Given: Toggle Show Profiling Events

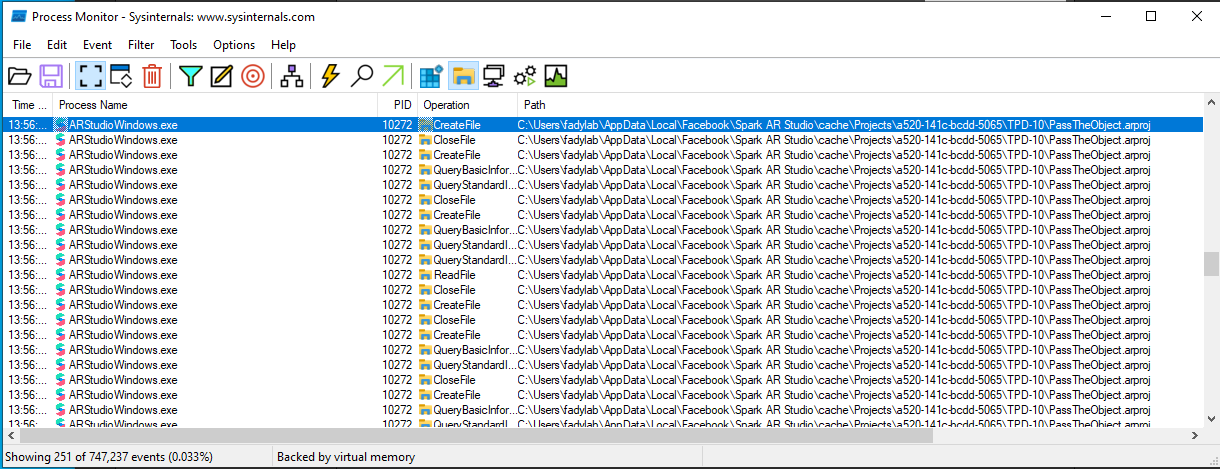Looking at the screenshot, I should (x=555, y=75).
